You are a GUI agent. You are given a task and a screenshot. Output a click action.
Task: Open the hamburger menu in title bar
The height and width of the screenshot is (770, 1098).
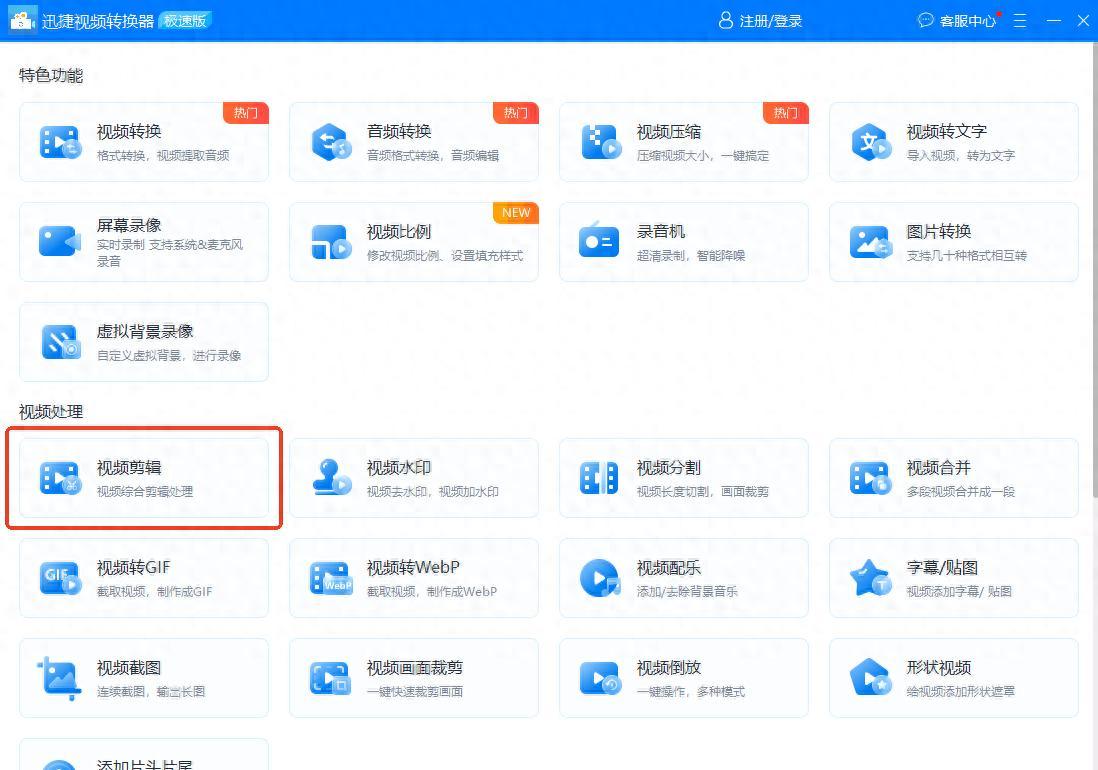click(x=1020, y=20)
